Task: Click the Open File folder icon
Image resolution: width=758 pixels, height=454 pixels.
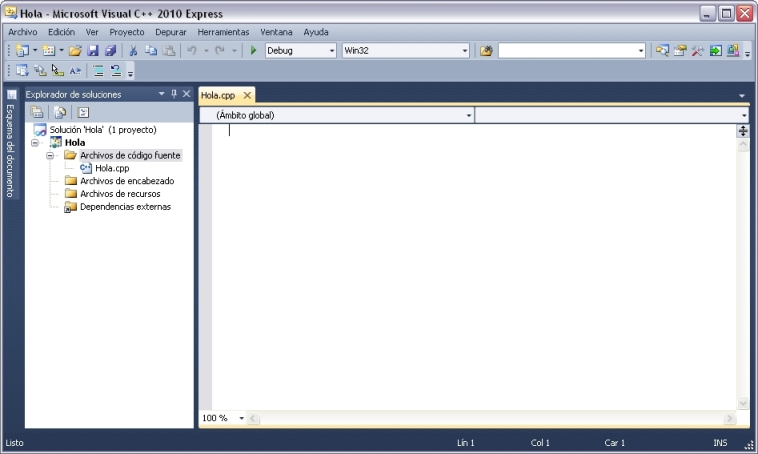Action: tap(75, 50)
